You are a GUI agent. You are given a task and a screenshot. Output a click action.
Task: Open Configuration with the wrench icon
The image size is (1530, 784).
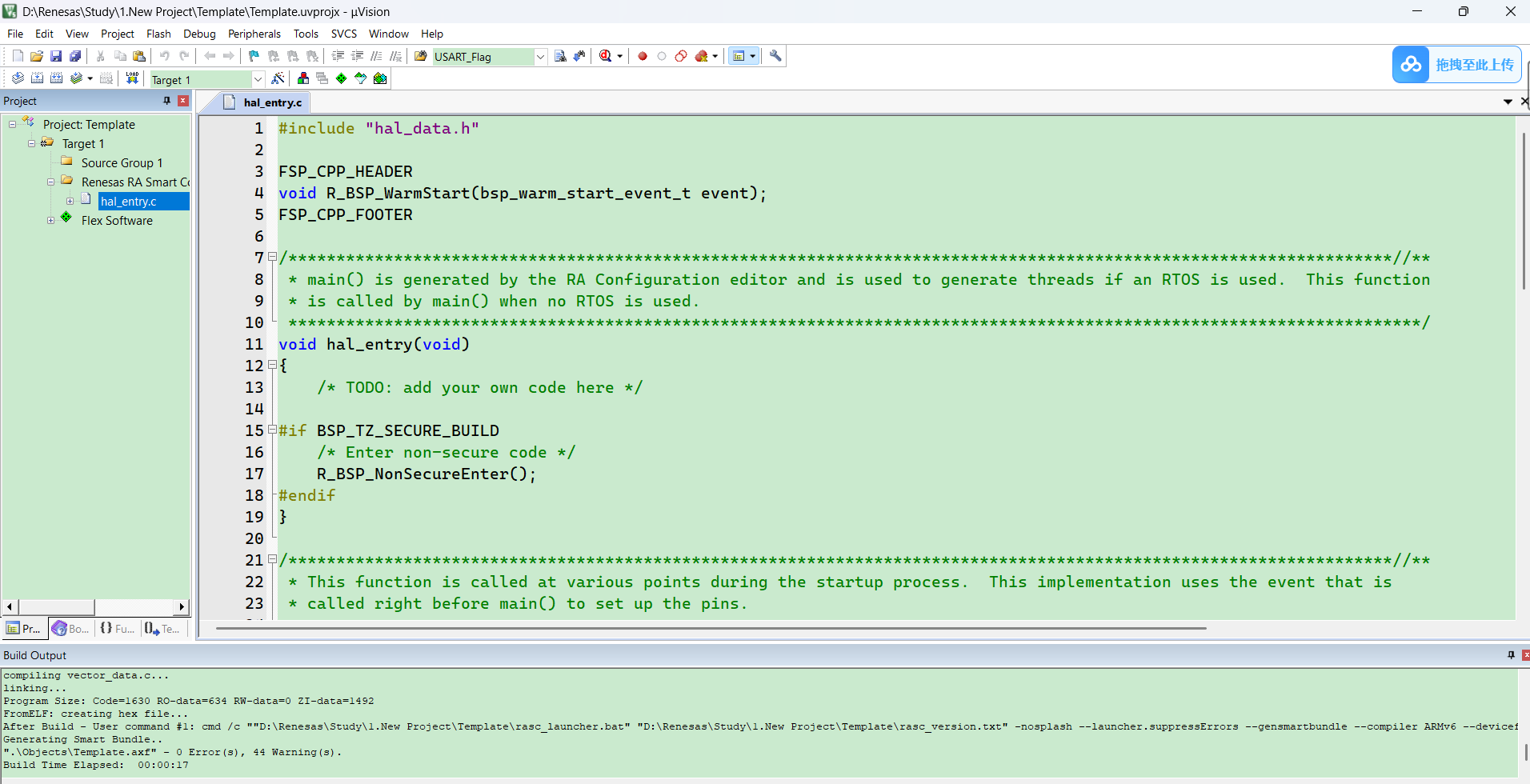(x=775, y=56)
